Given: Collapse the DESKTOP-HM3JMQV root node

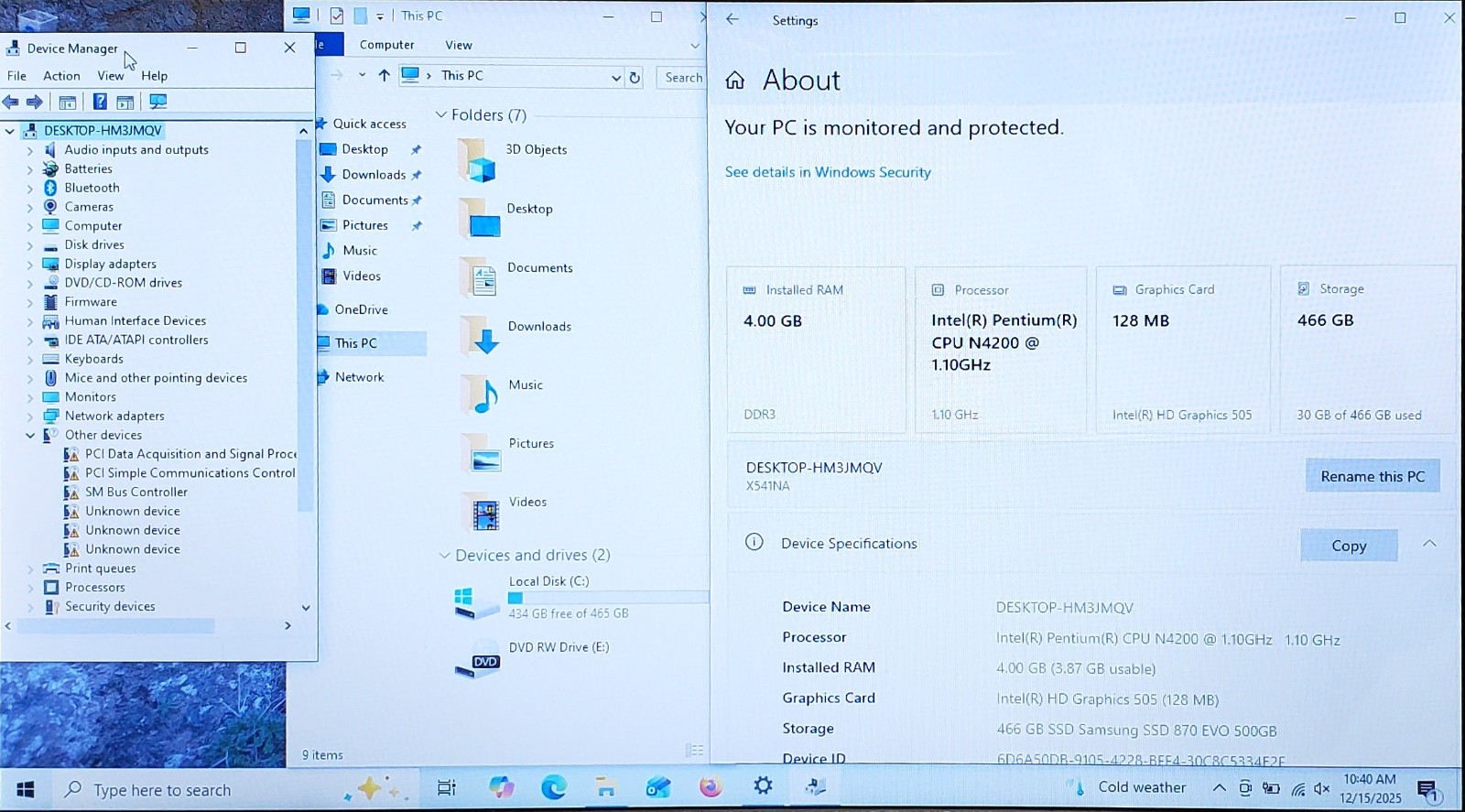Looking at the screenshot, I should coord(10,131).
